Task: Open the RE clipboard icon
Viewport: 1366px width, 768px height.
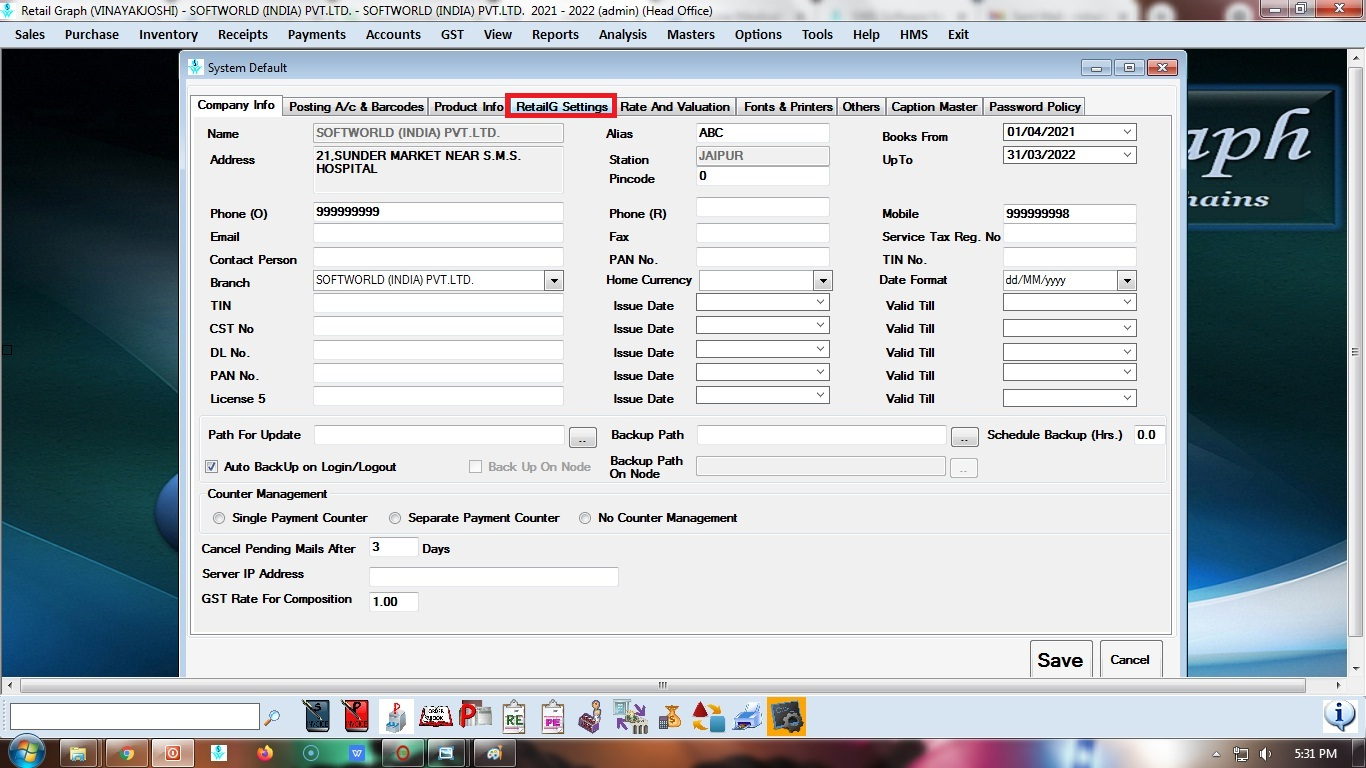Action: click(514, 716)
